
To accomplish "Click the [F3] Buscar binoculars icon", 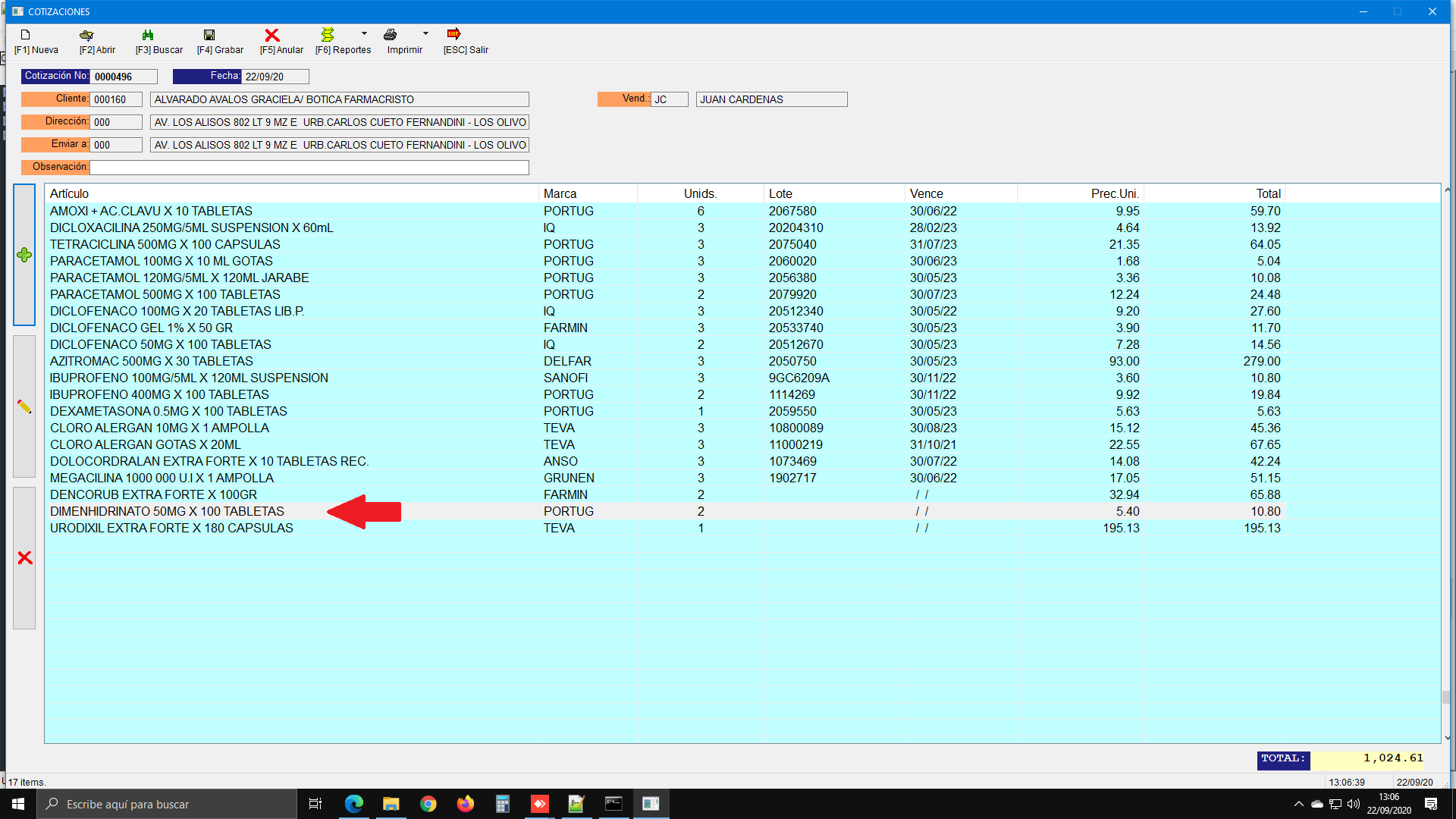I will pyautogui.click(x=148, y=35).
